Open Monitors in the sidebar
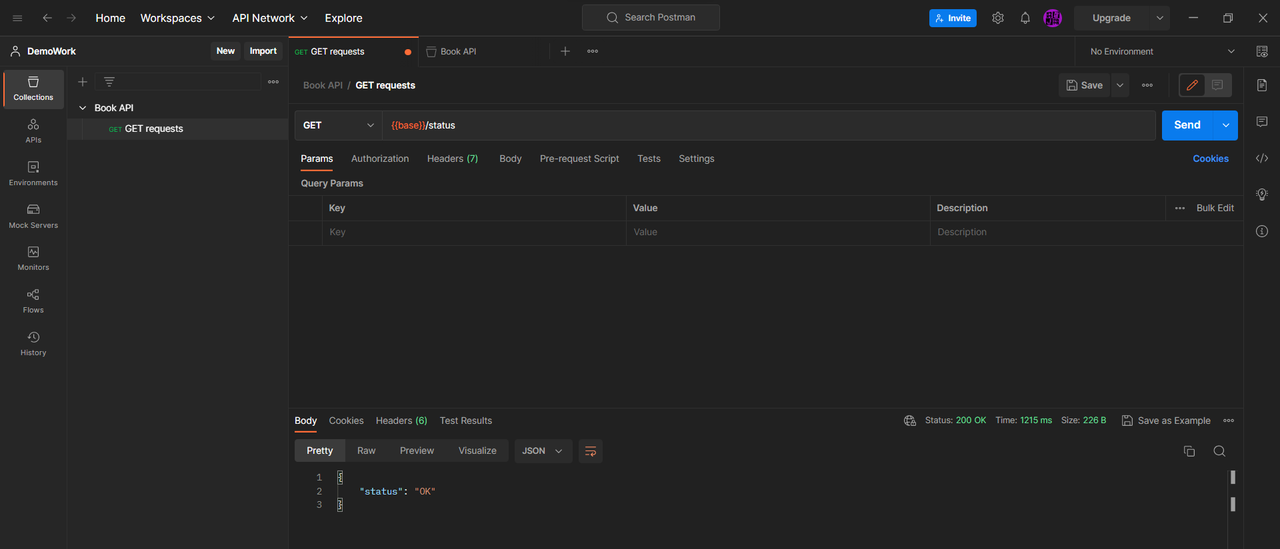 33,259
